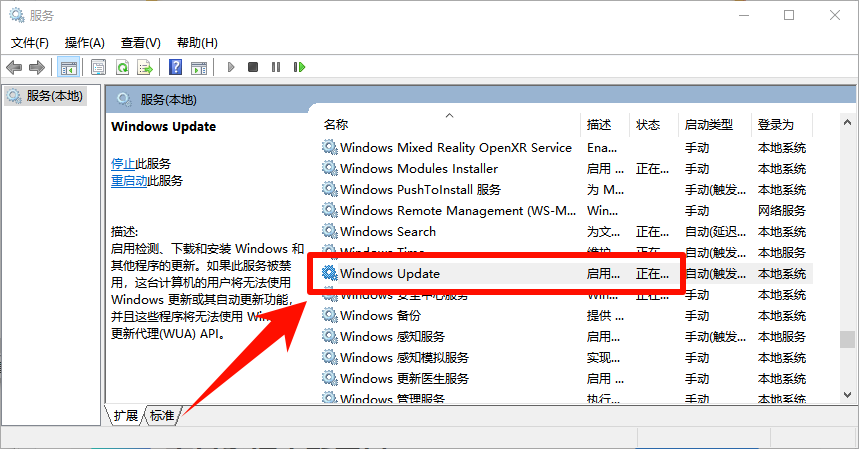Click the services list scroll-down arrow
This screenshot has height=449, width=859.
pos(847,395)
